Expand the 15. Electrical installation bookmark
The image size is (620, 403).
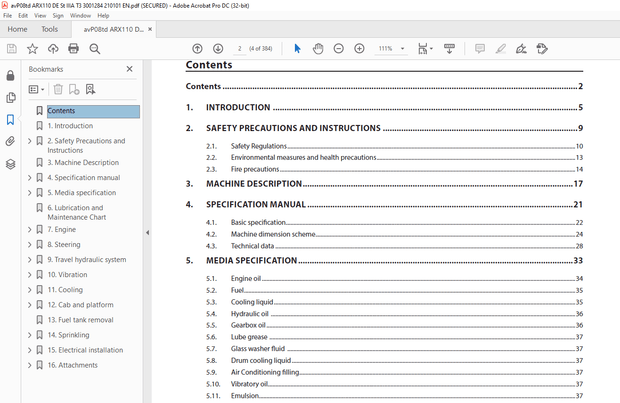(29, 350)
